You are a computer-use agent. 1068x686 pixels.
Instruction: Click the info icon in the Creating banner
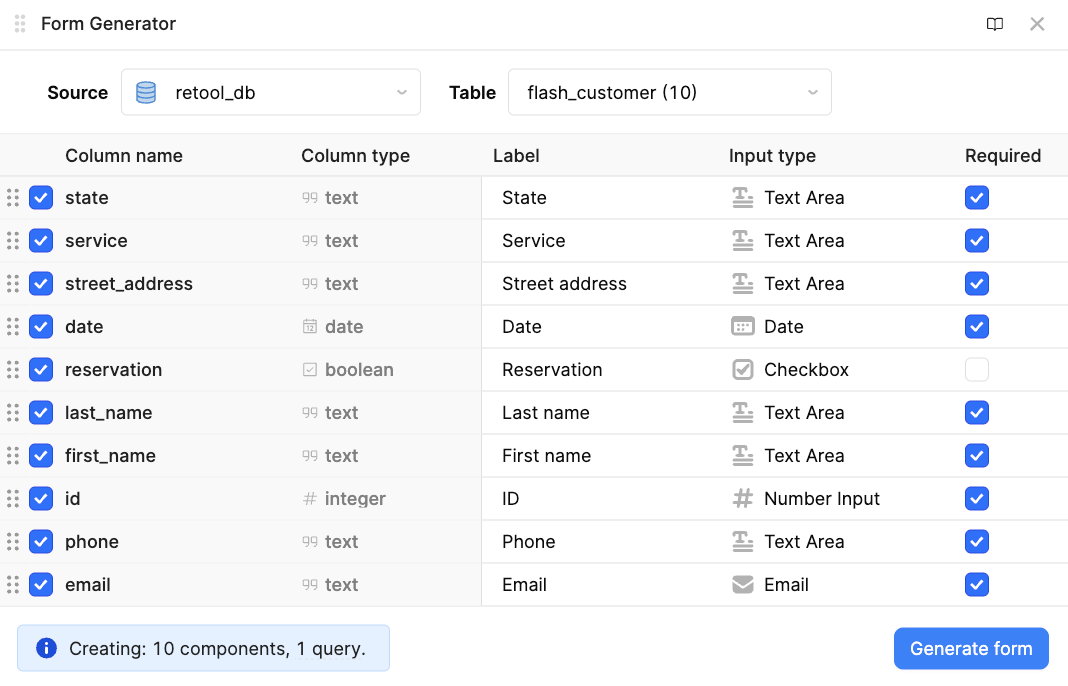point(46,648)
